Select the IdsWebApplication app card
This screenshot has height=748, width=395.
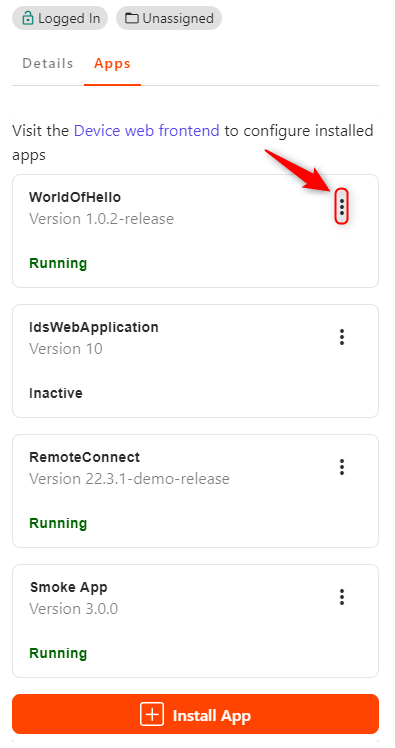point(196,361)
